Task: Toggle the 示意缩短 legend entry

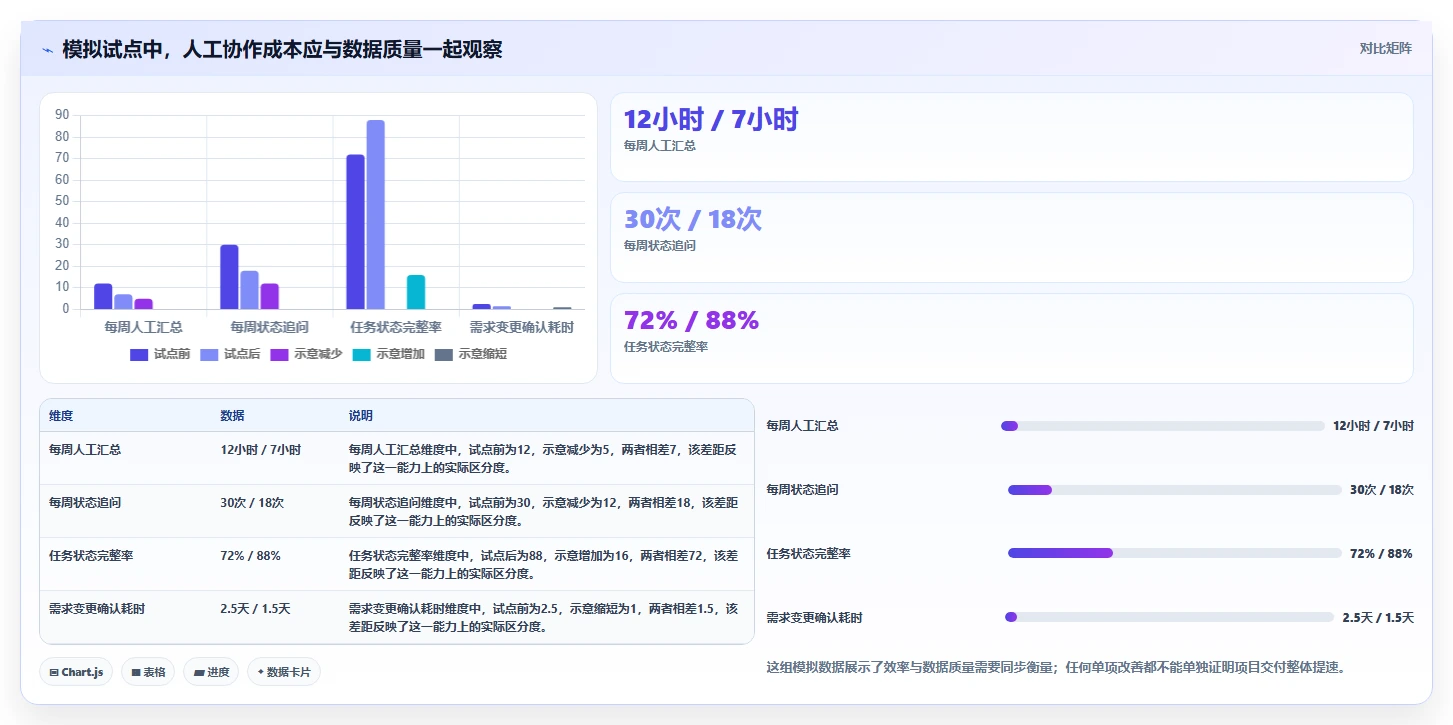Action: coord(471,354)
